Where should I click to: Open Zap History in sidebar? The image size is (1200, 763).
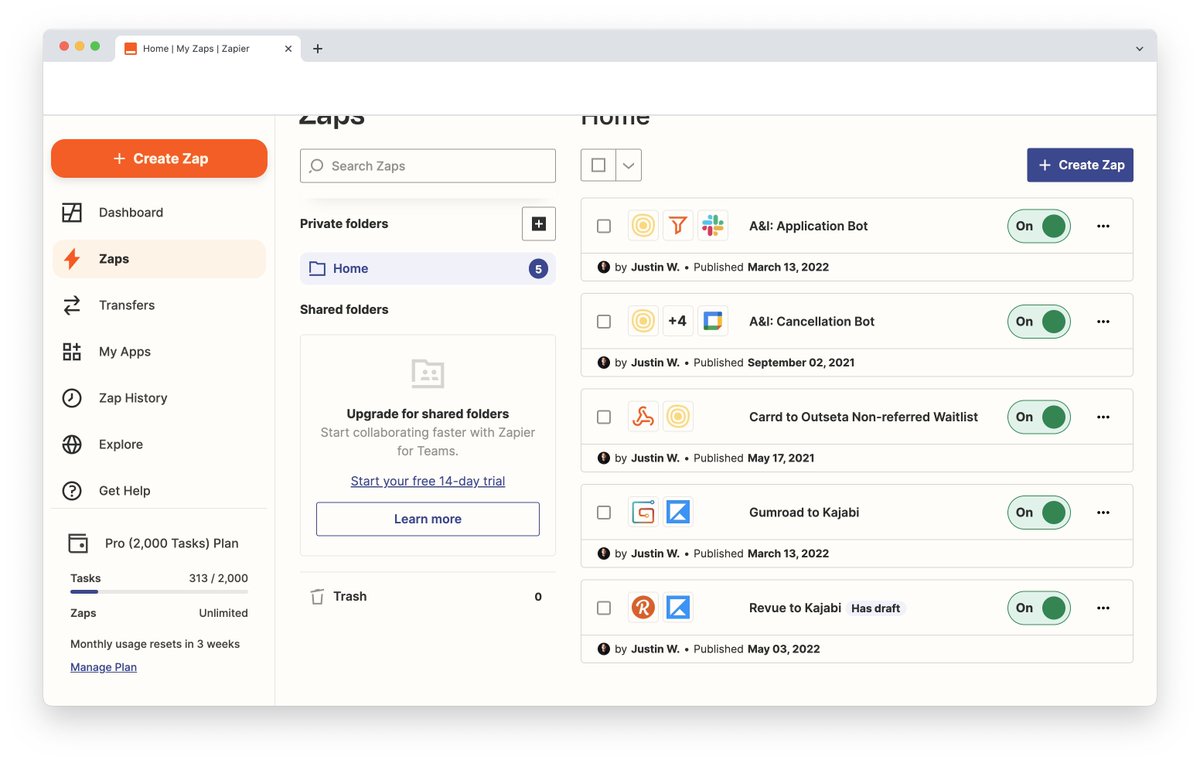159,398
